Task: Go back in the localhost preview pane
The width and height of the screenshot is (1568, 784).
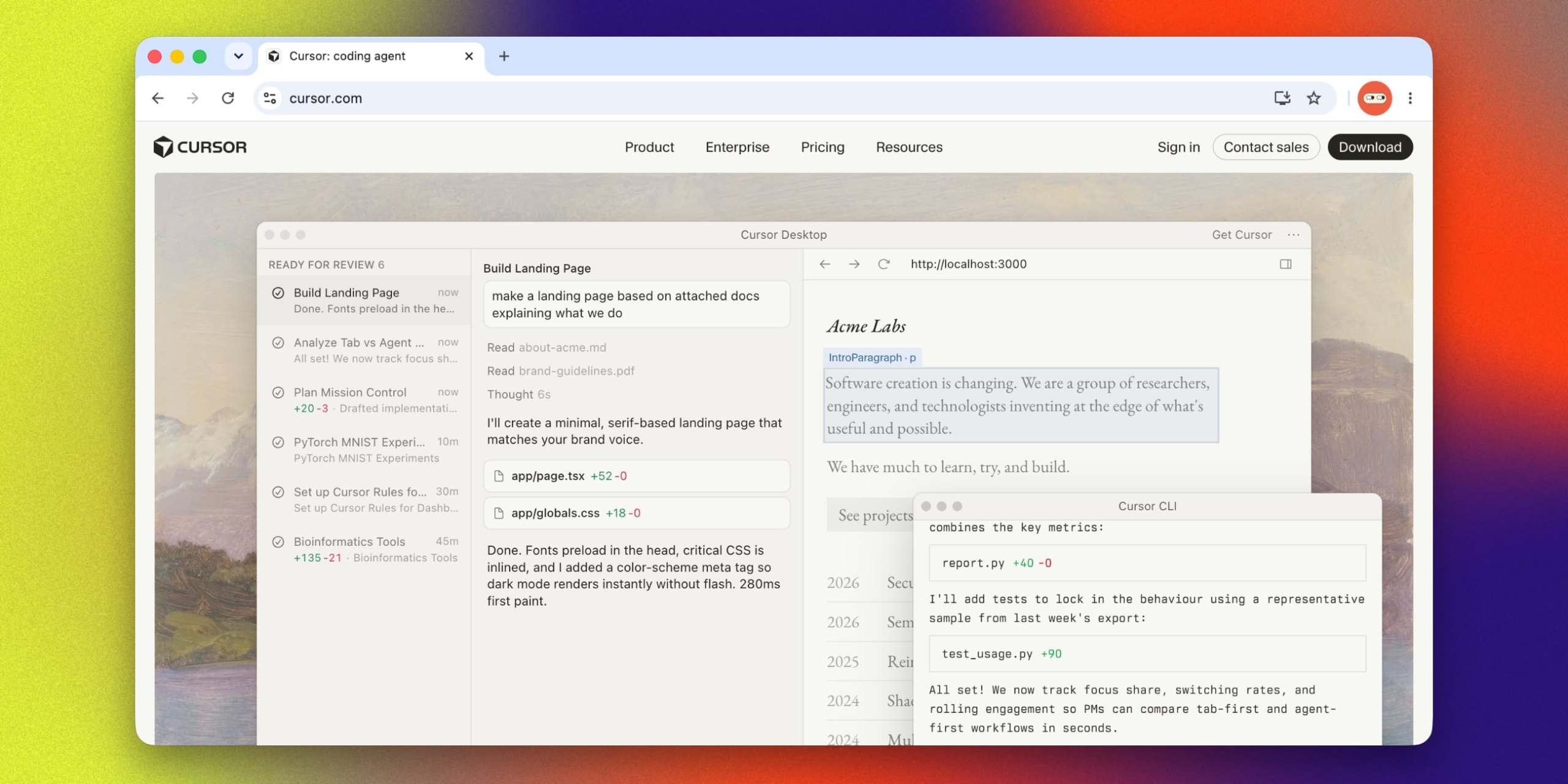Action: pyautogui.click(x=825, y=264)
